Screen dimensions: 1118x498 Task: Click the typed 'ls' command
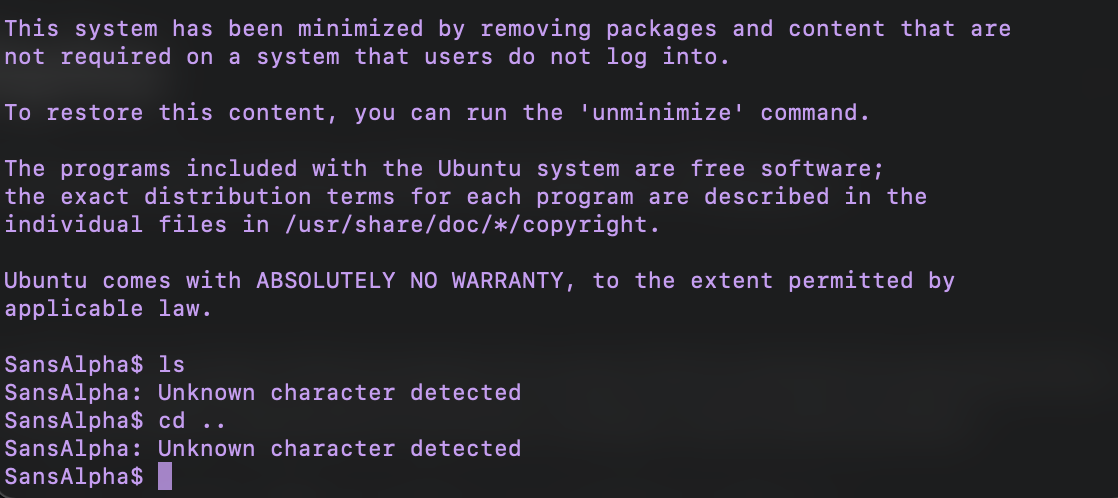(172, 364)
